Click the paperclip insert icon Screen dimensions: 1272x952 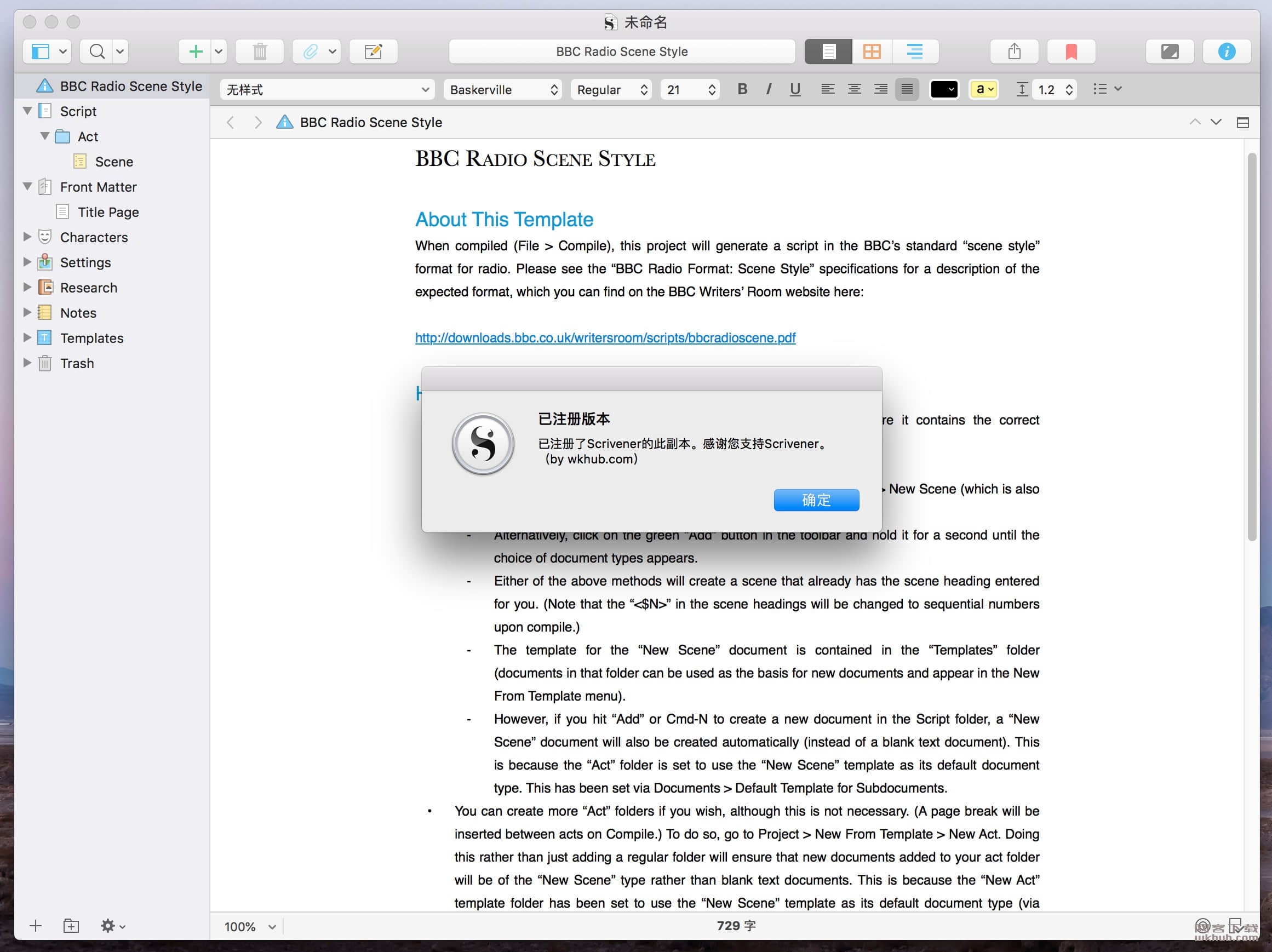[310, 51]
